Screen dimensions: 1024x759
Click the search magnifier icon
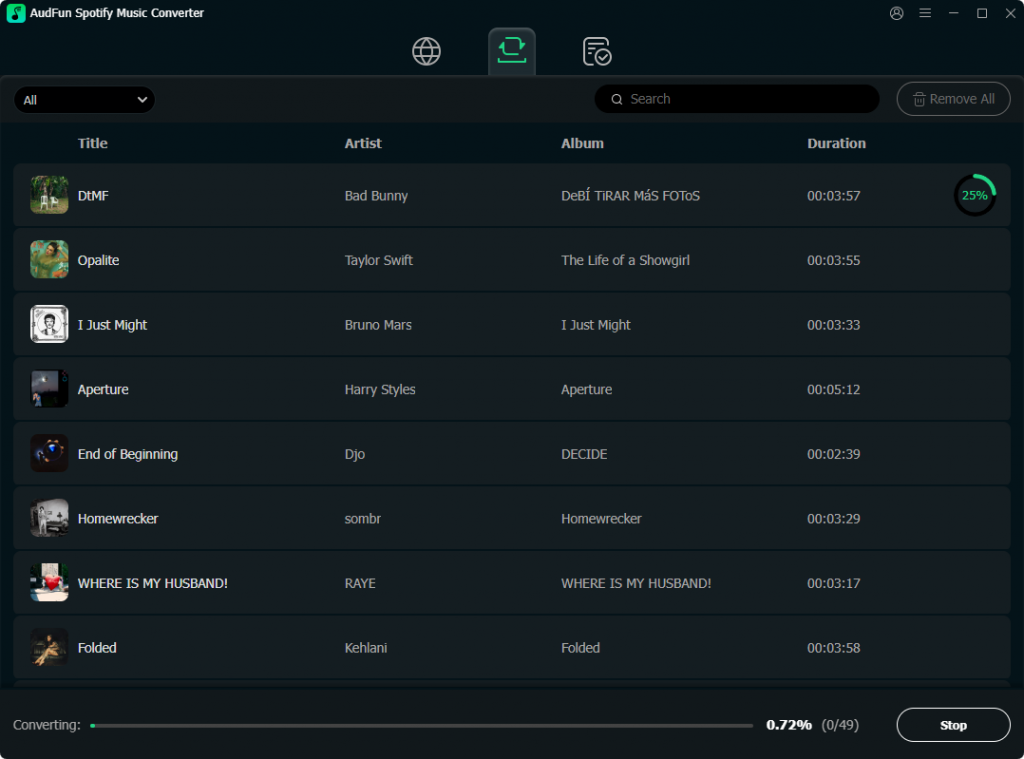617,99
